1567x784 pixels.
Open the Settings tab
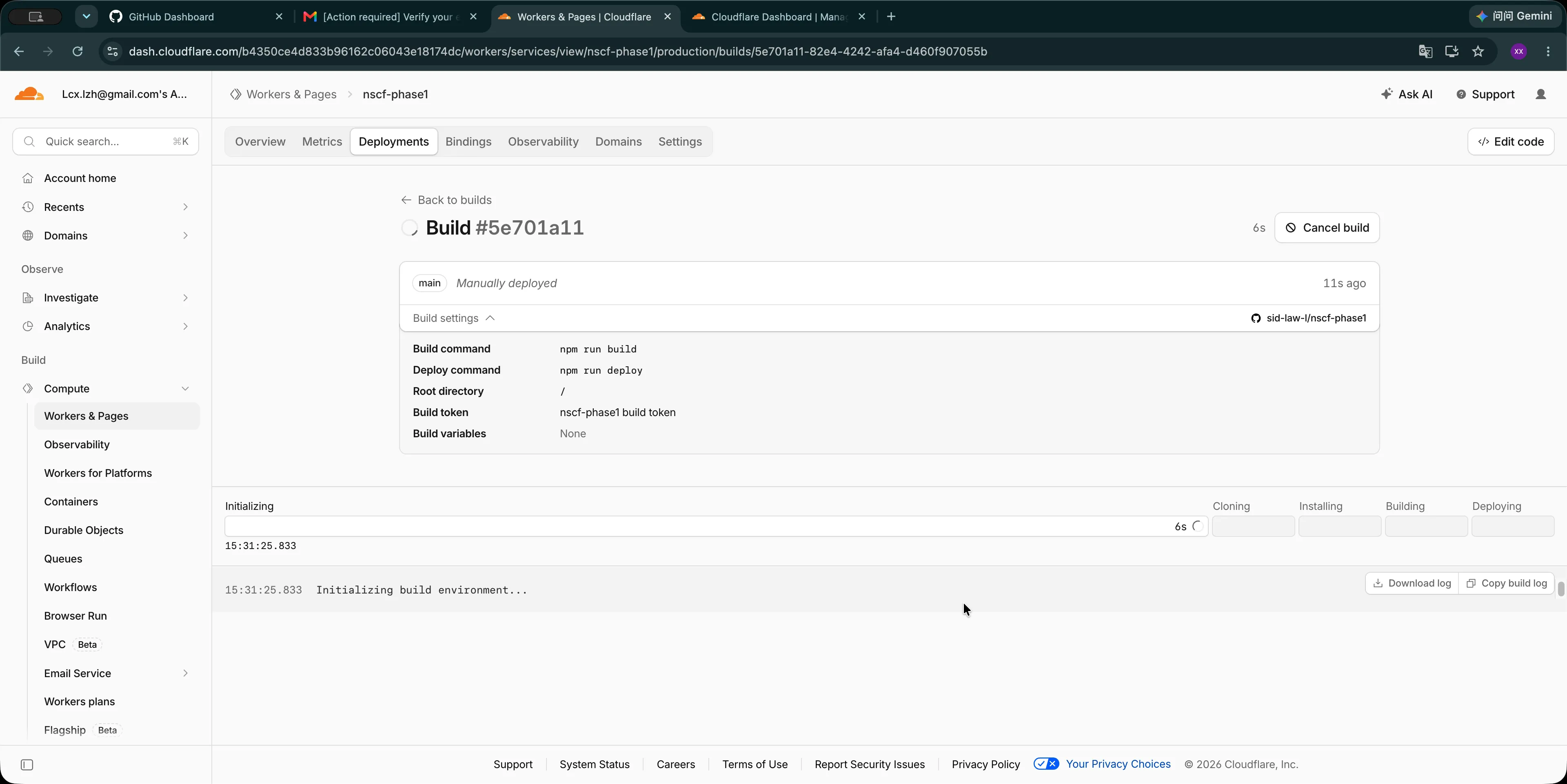(679, 142)
